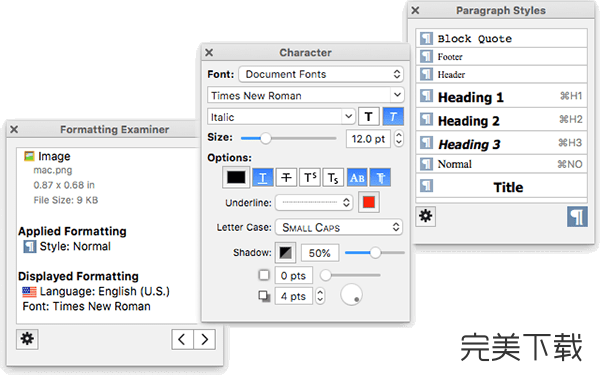Screen dimensions: 600x375
Task: Close the Paragraph Styles panel
Action: tap(415, 10)
